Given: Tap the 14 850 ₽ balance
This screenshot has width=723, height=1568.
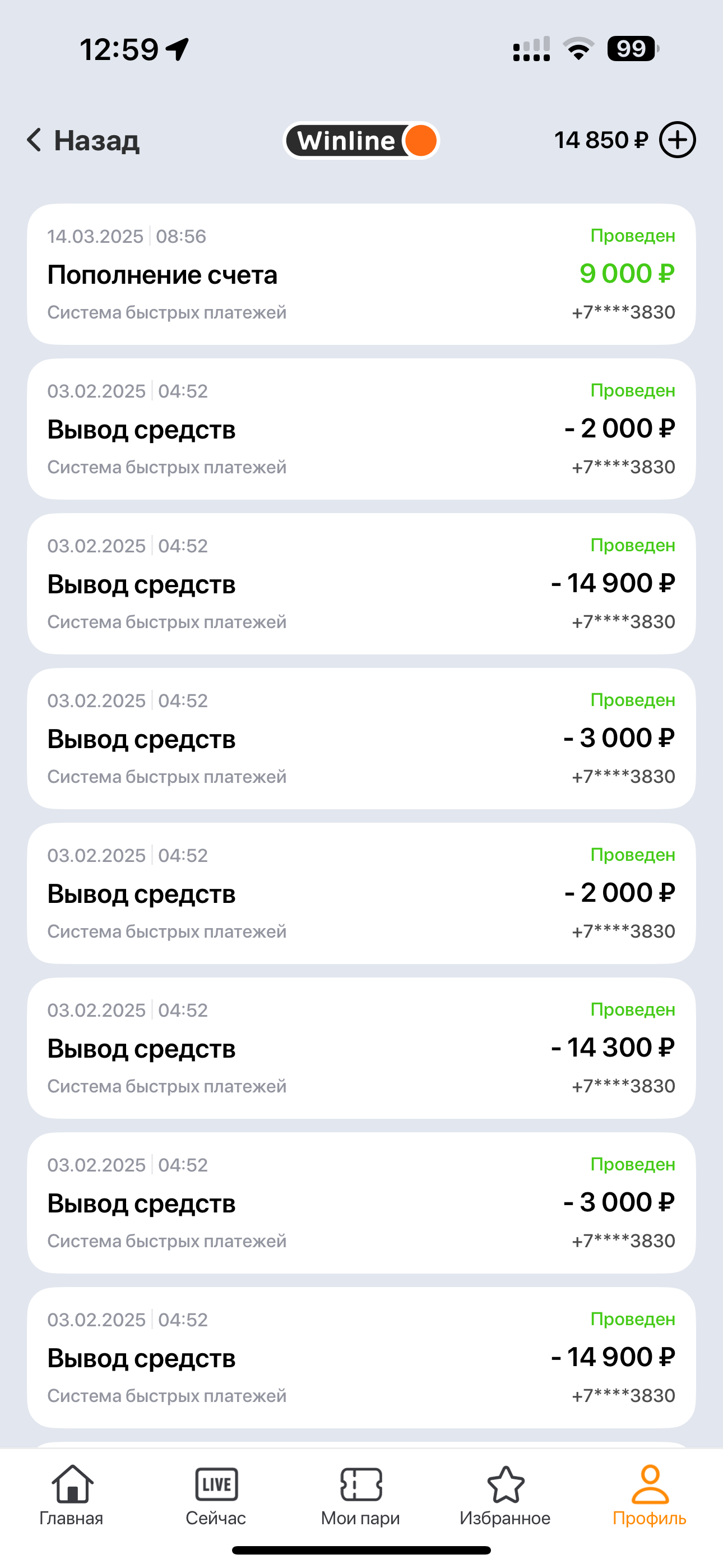Looking at the screenshot, I should [601, 140].
